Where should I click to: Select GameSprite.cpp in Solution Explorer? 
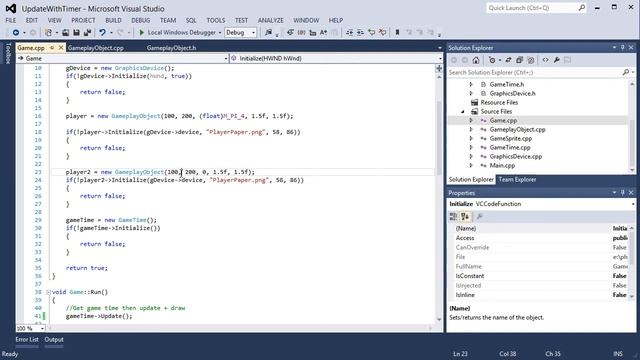click(x=511, y=138)
